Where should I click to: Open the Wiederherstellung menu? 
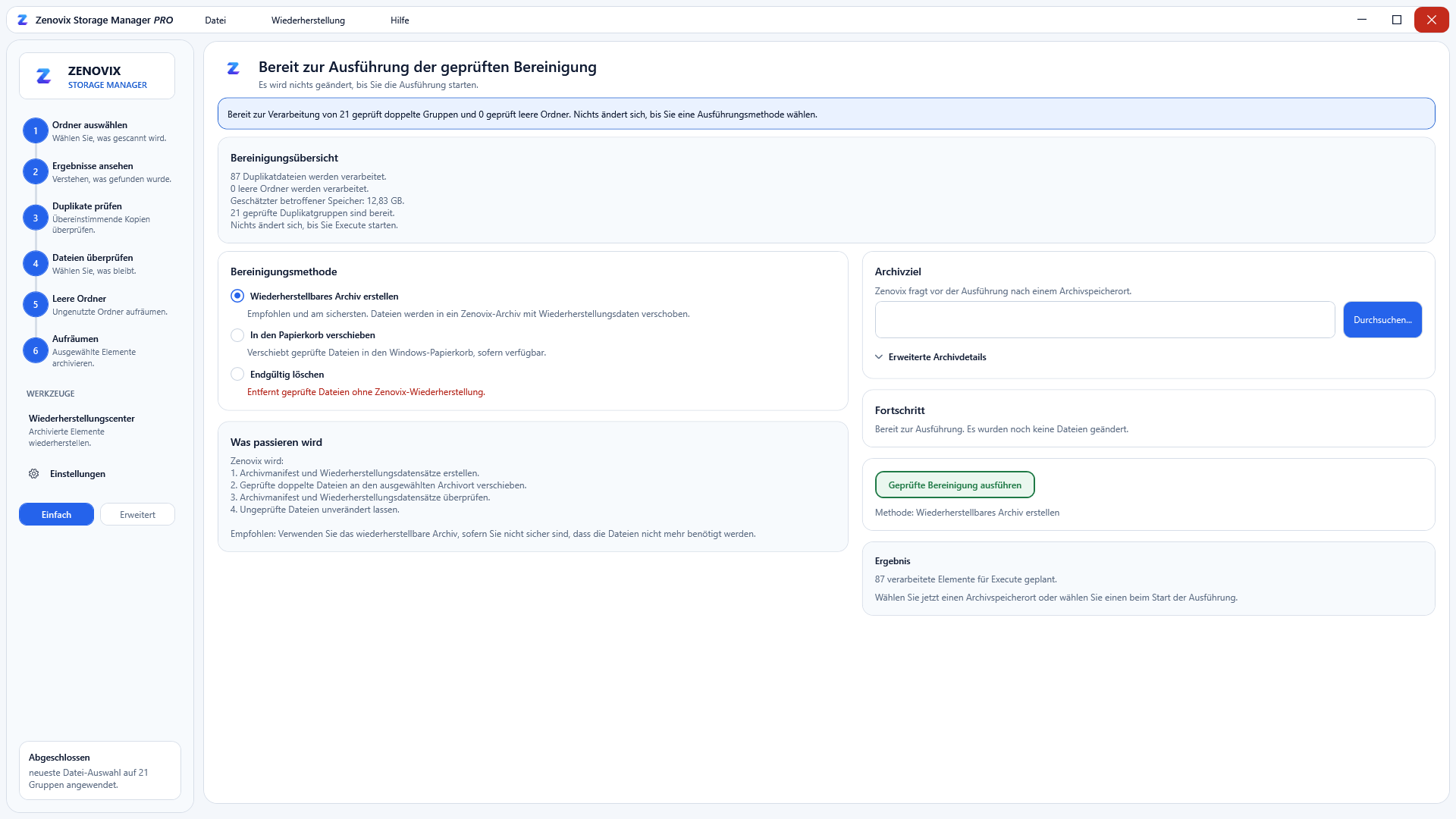click(x=308, y=20)
